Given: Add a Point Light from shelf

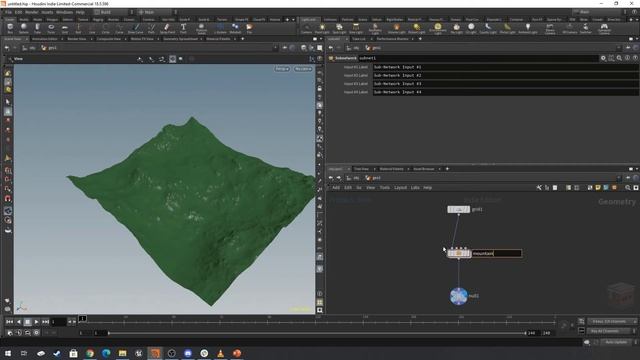Looking at the screenshot, I should [x=322, y=29].
